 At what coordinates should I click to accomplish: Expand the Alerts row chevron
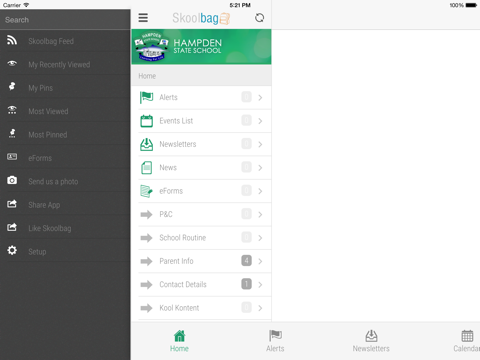tap(260, 98)
